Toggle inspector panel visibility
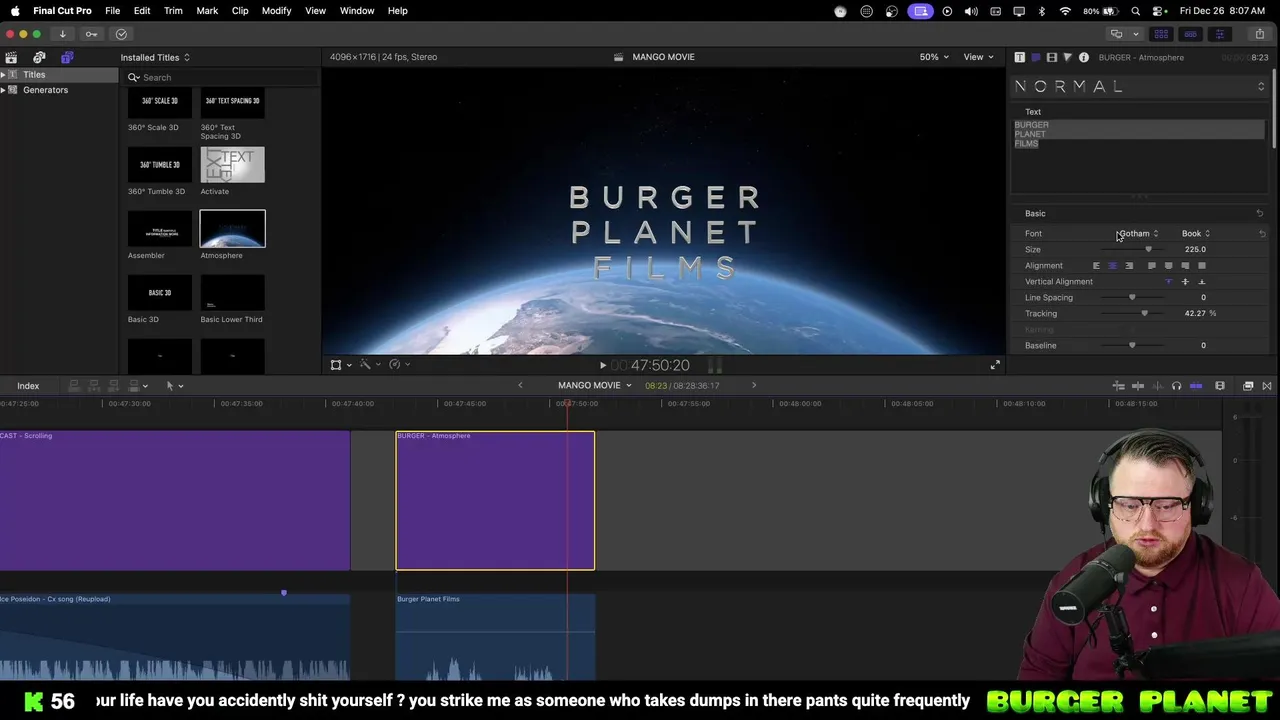Image resolution: width=1280 pixels, height=720 pixels. [x=1219, y=34]
